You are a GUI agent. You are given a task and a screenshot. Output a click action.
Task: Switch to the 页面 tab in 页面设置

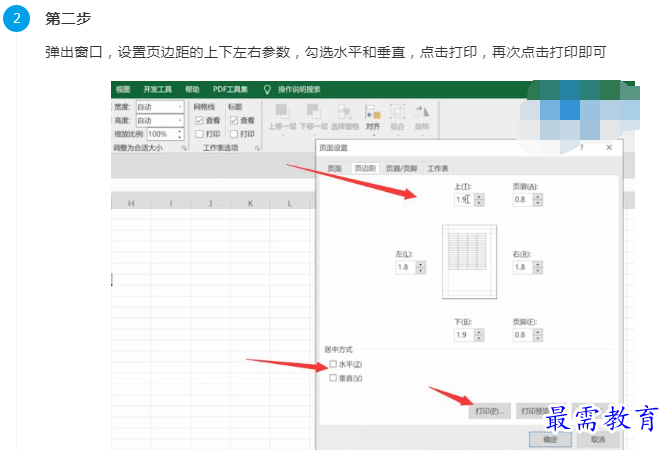pyautogui.click(x=334, y=168)
